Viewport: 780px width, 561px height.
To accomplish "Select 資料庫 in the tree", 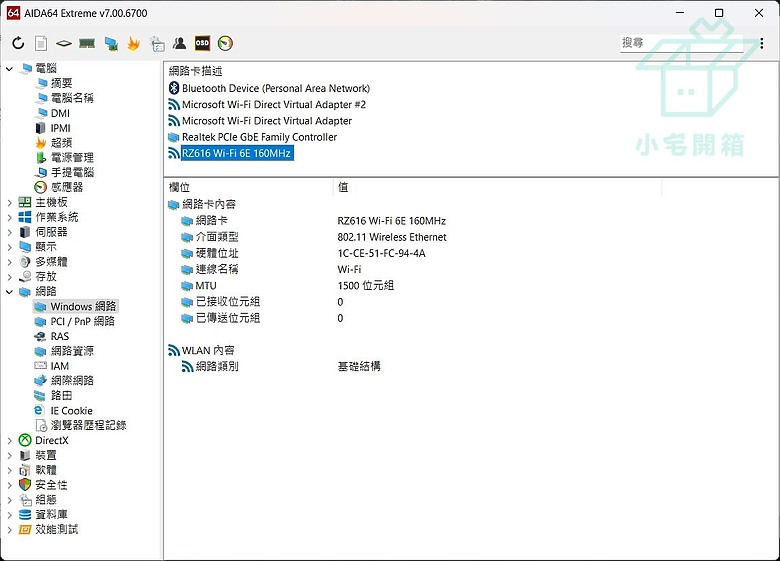I will point(51,515).
